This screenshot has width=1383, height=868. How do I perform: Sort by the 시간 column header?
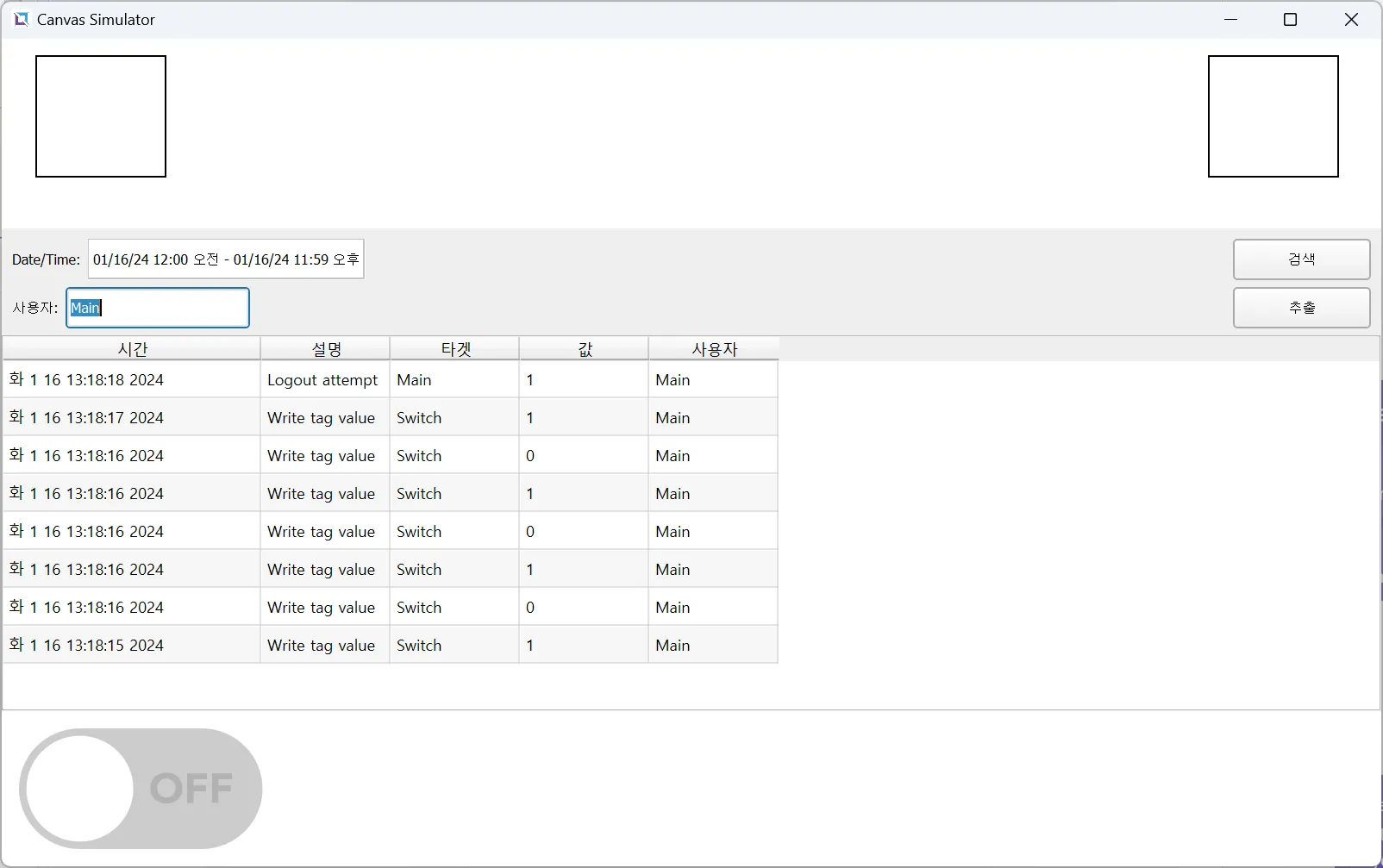pyautogui.click(x=132, y=349)
